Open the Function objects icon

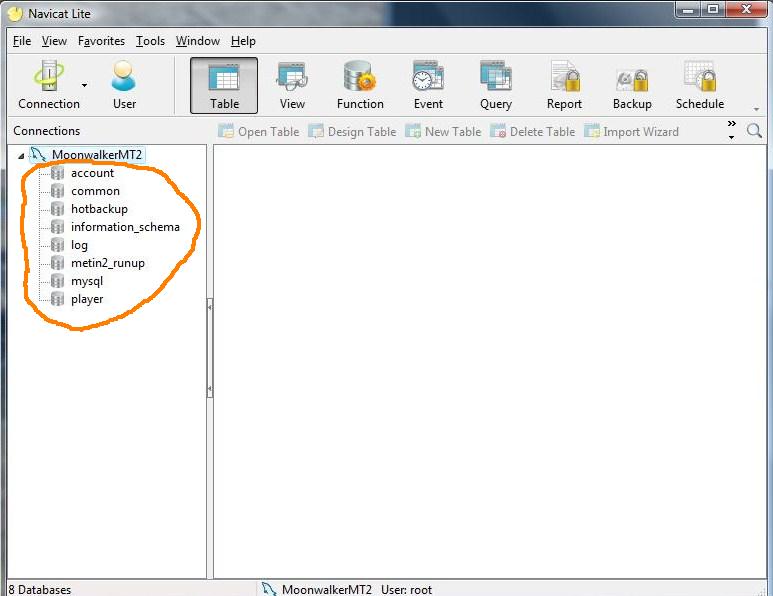point(360,85)
